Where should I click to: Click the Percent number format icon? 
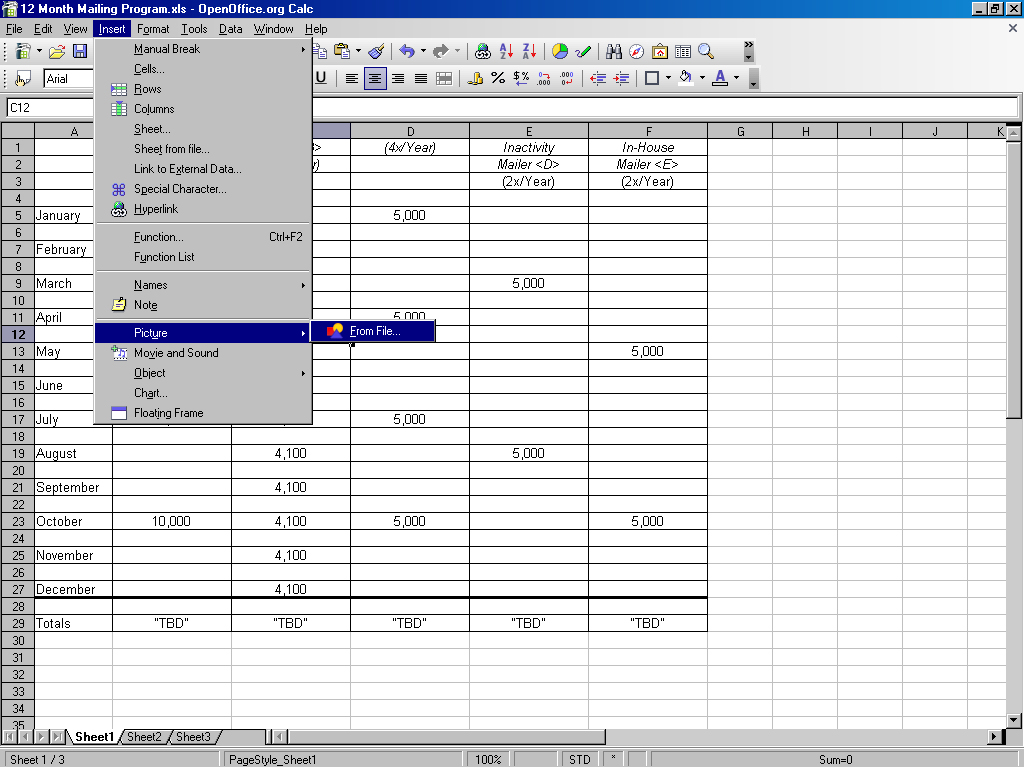tap(498, 78)
